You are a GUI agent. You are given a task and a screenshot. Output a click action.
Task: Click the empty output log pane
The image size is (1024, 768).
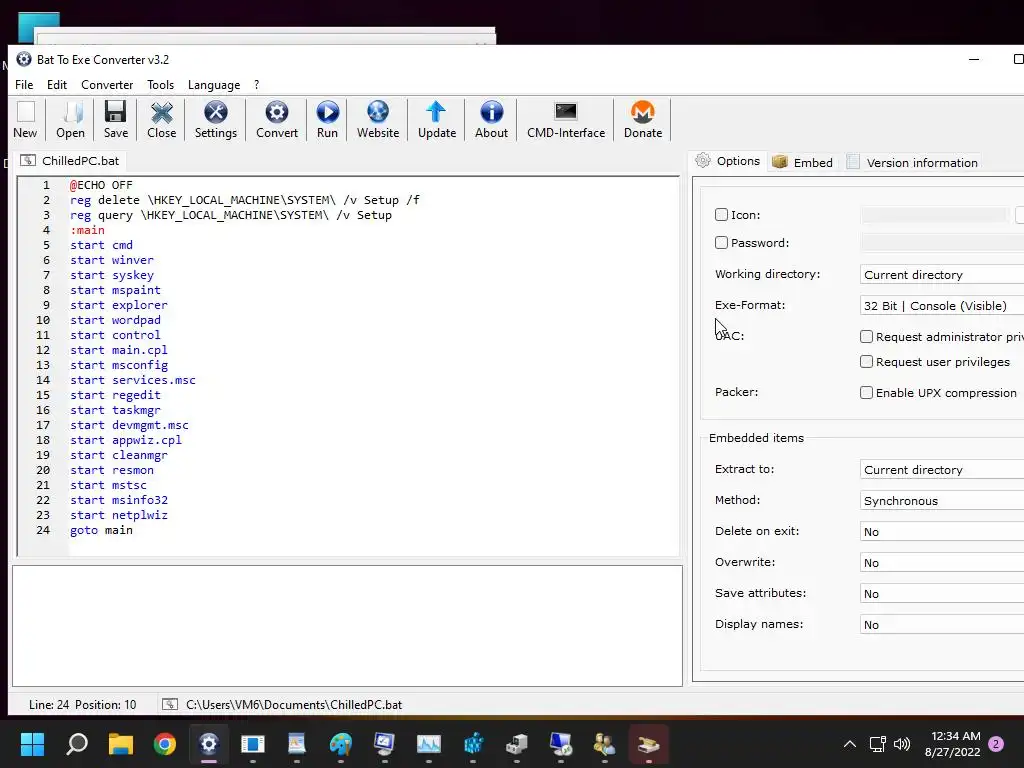click(x=347, y=626)
